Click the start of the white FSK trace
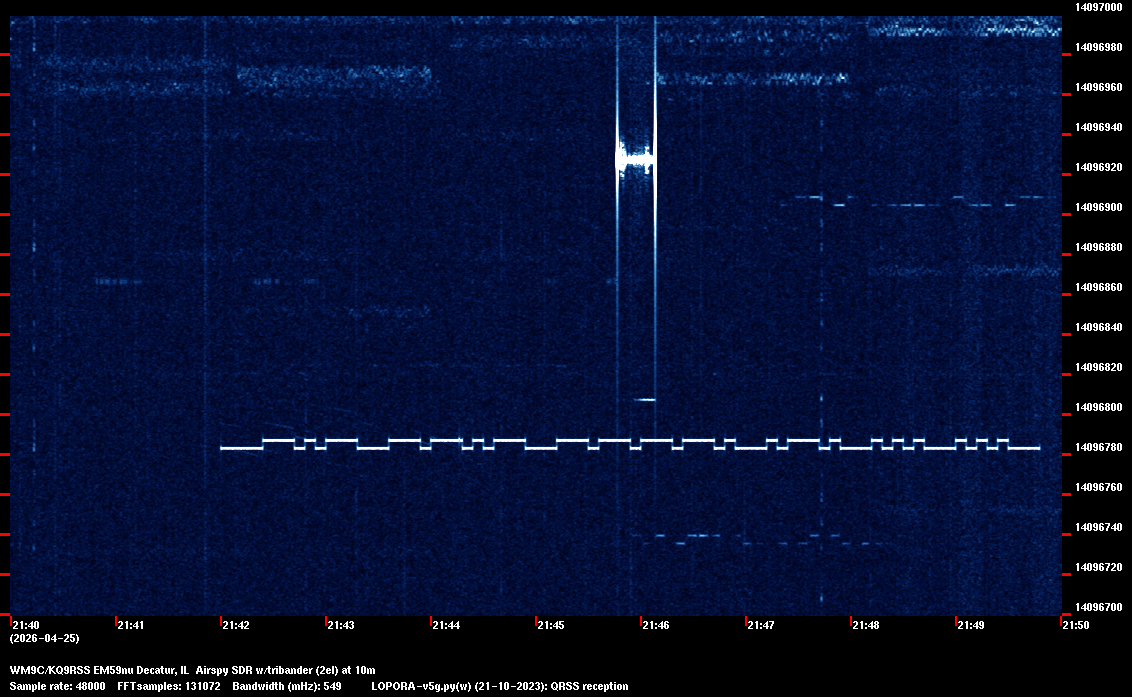The width and height of the screenshot is (1132, 697). click(x=223, y=448)
